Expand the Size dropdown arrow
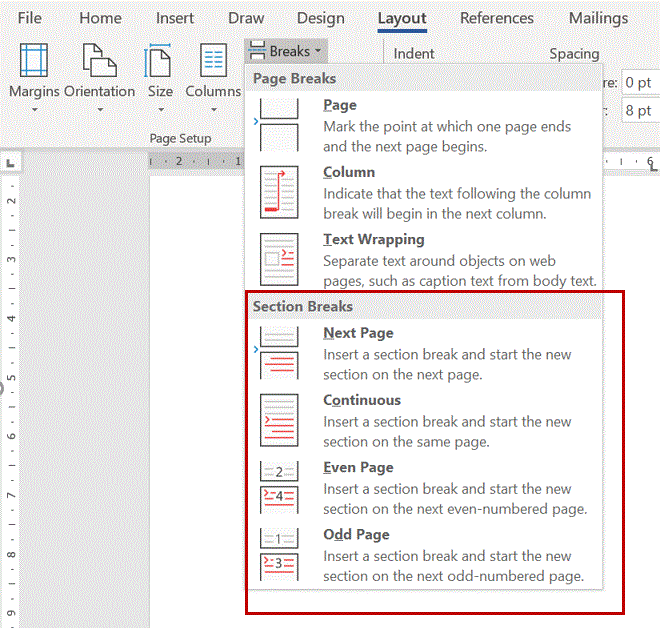Image resolution: width=660 pixels, height=628 pixels. (160, 109)
